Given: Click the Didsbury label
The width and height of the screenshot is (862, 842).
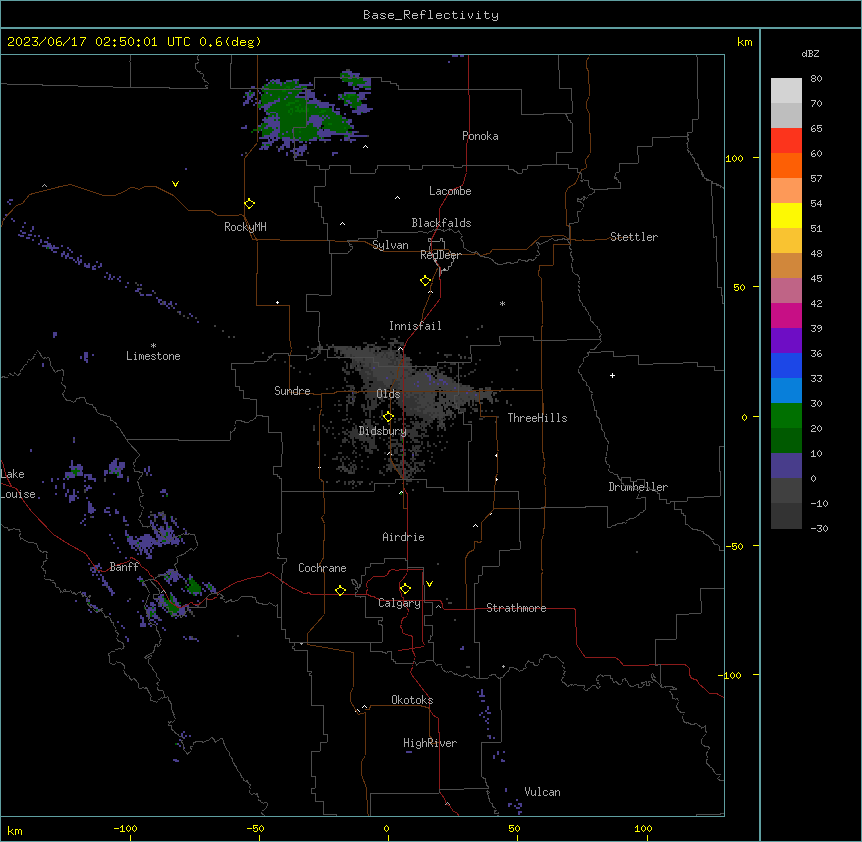Looking at the screenshot, I should (383, 431).
